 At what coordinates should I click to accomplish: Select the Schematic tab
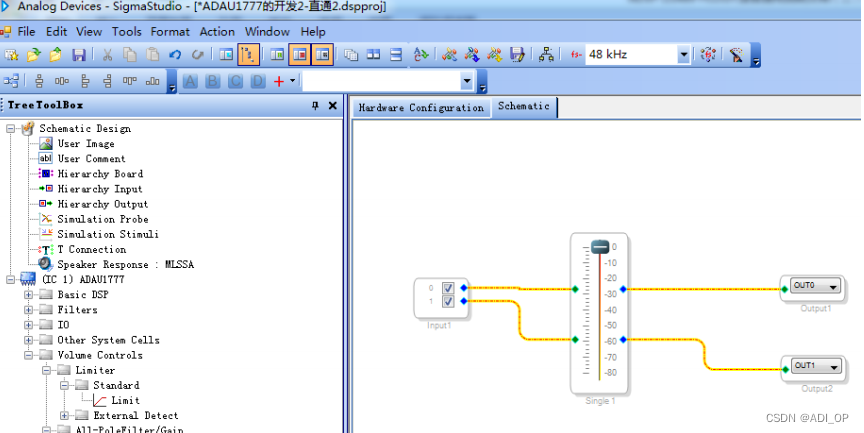tap(523, 106)
